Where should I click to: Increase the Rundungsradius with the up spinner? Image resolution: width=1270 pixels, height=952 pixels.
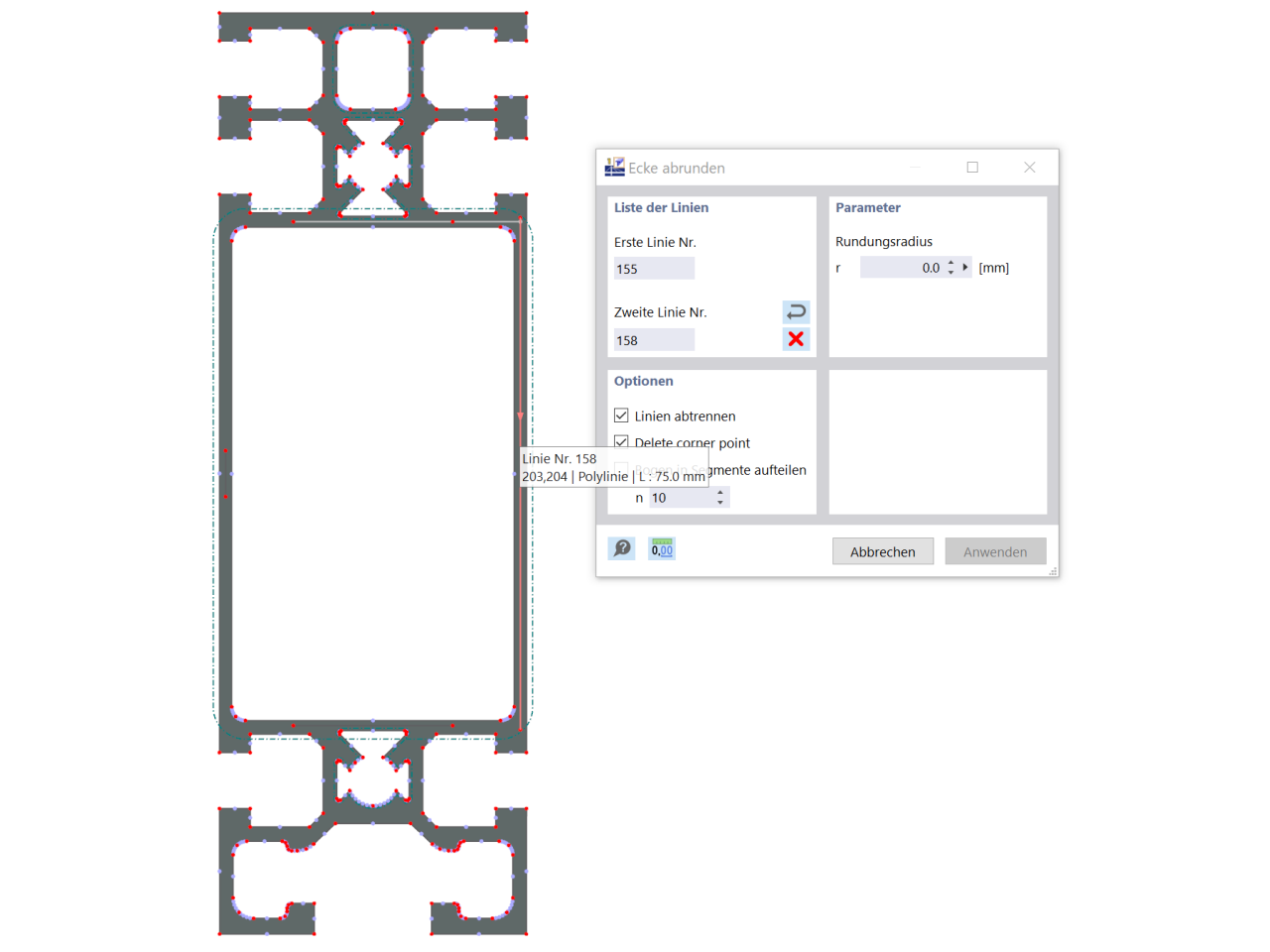(951, 263)
